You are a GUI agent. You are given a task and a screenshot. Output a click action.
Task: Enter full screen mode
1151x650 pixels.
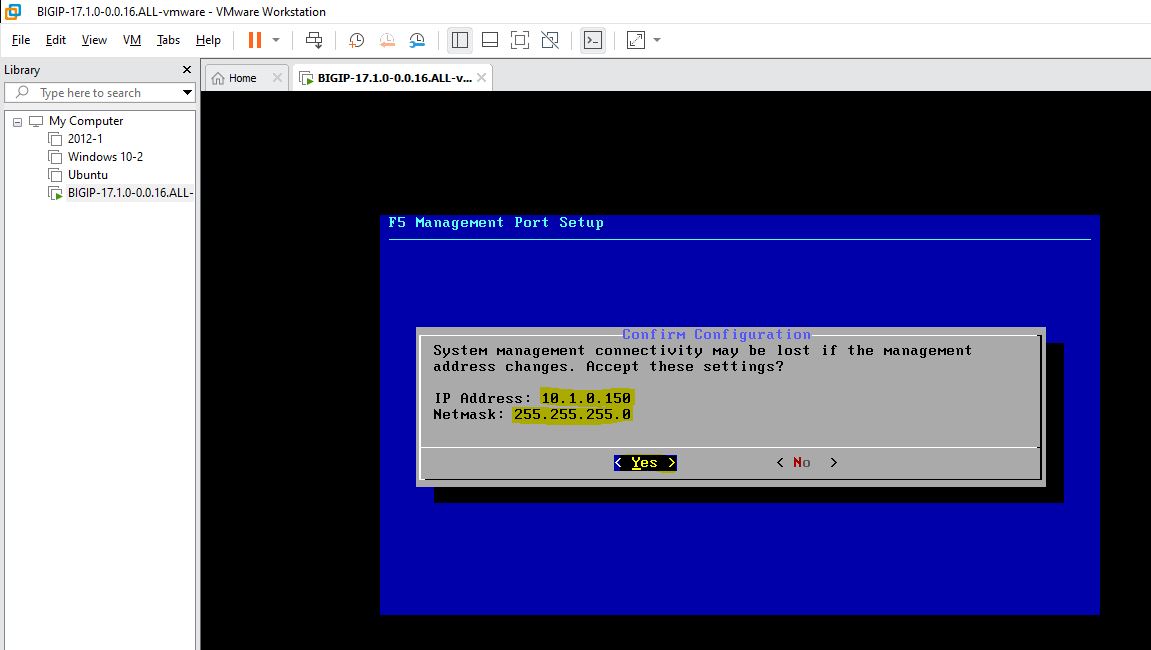[519, 40]
